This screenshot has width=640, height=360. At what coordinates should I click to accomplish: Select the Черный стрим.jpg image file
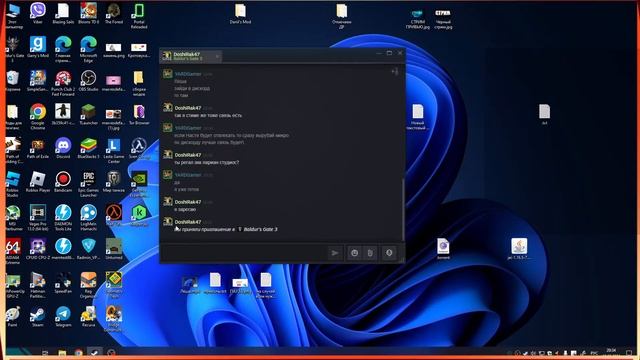443,18
